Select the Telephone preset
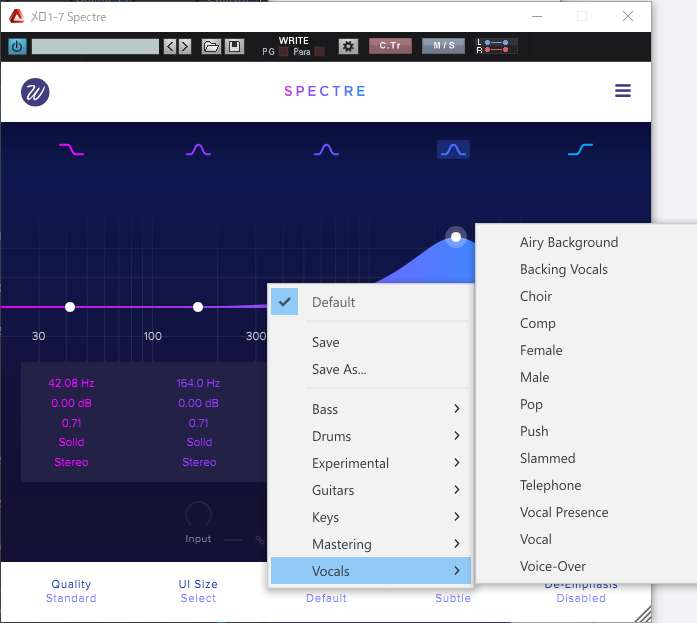The height and width of the screenshot is (623, 697). click(587, 485)
